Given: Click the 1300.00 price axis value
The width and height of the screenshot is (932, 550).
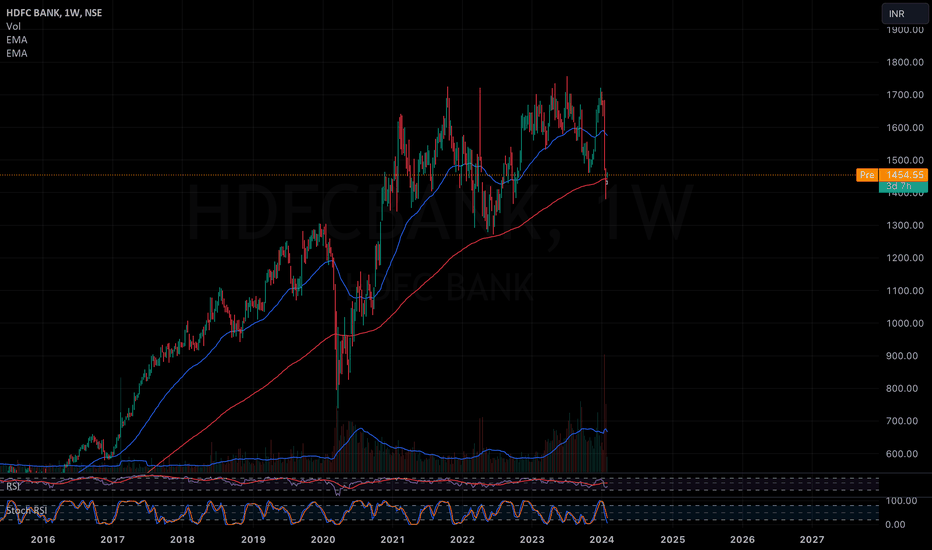Looking at the screenshot, I should coord(905,225).
